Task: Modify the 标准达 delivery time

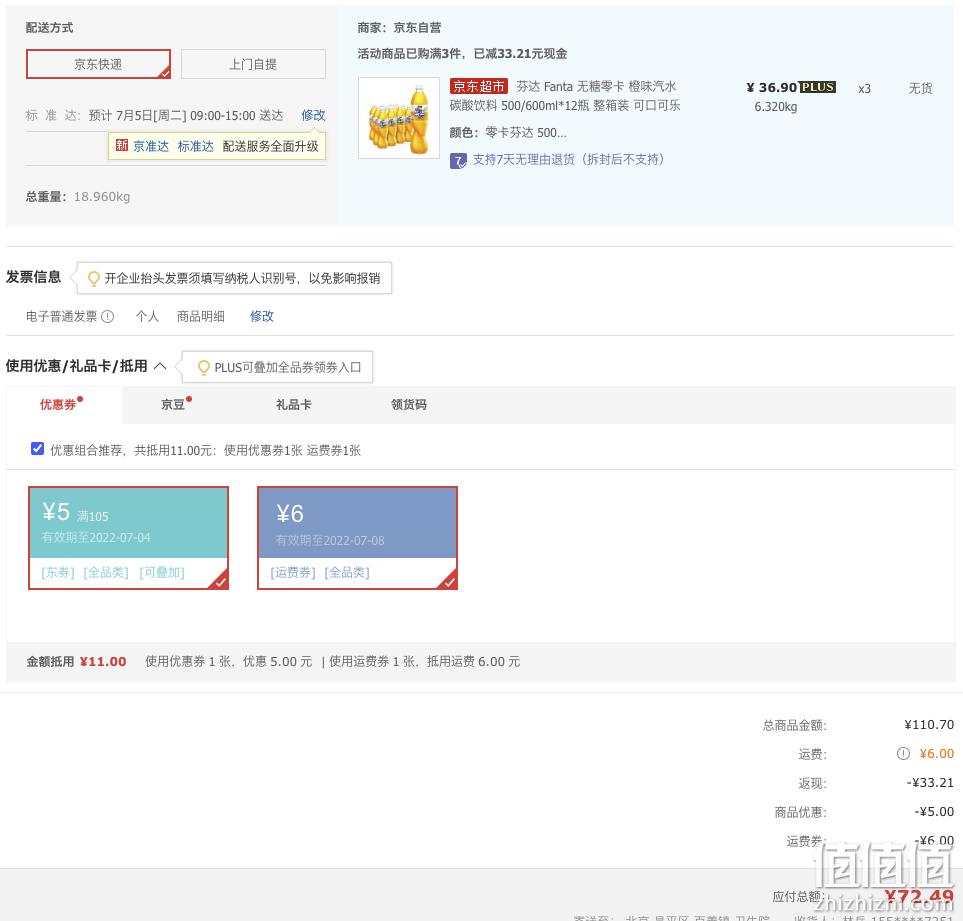Action: point(313,115)
